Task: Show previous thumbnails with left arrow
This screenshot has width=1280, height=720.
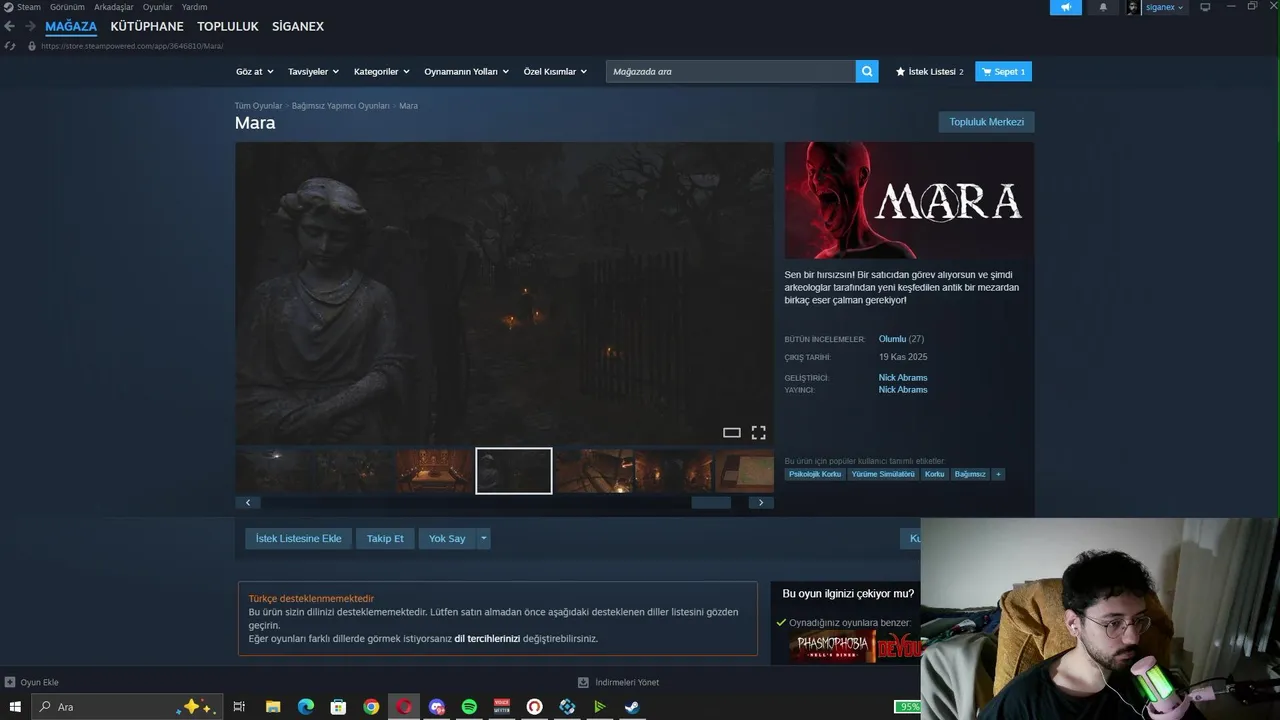Action: (x=247, y=502)
